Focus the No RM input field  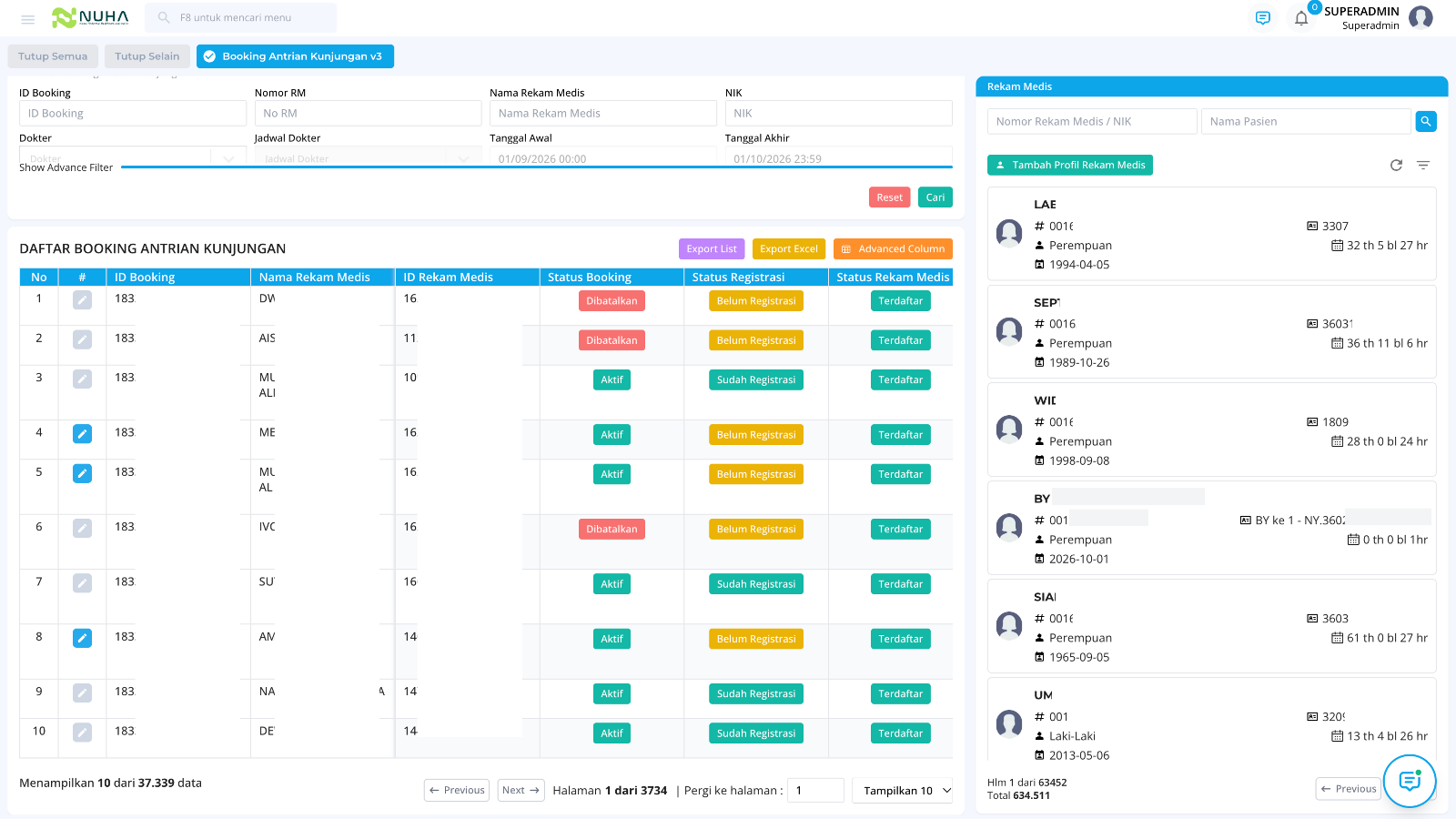368,114
